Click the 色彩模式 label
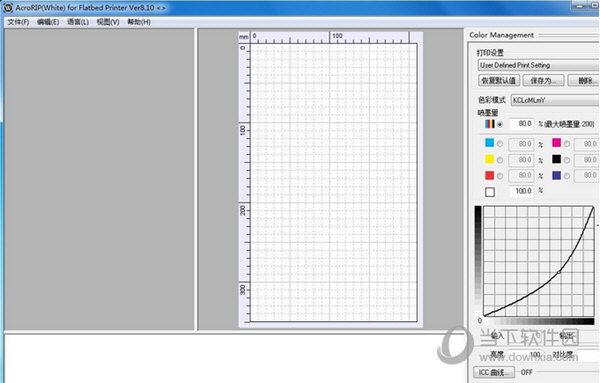This screenshot has height=383, width=600. (x=492, y=100)
